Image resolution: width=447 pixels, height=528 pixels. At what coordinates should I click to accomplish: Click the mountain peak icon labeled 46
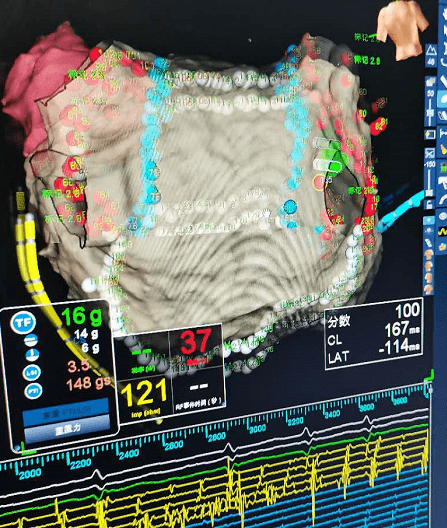click(x=431, y=55)
